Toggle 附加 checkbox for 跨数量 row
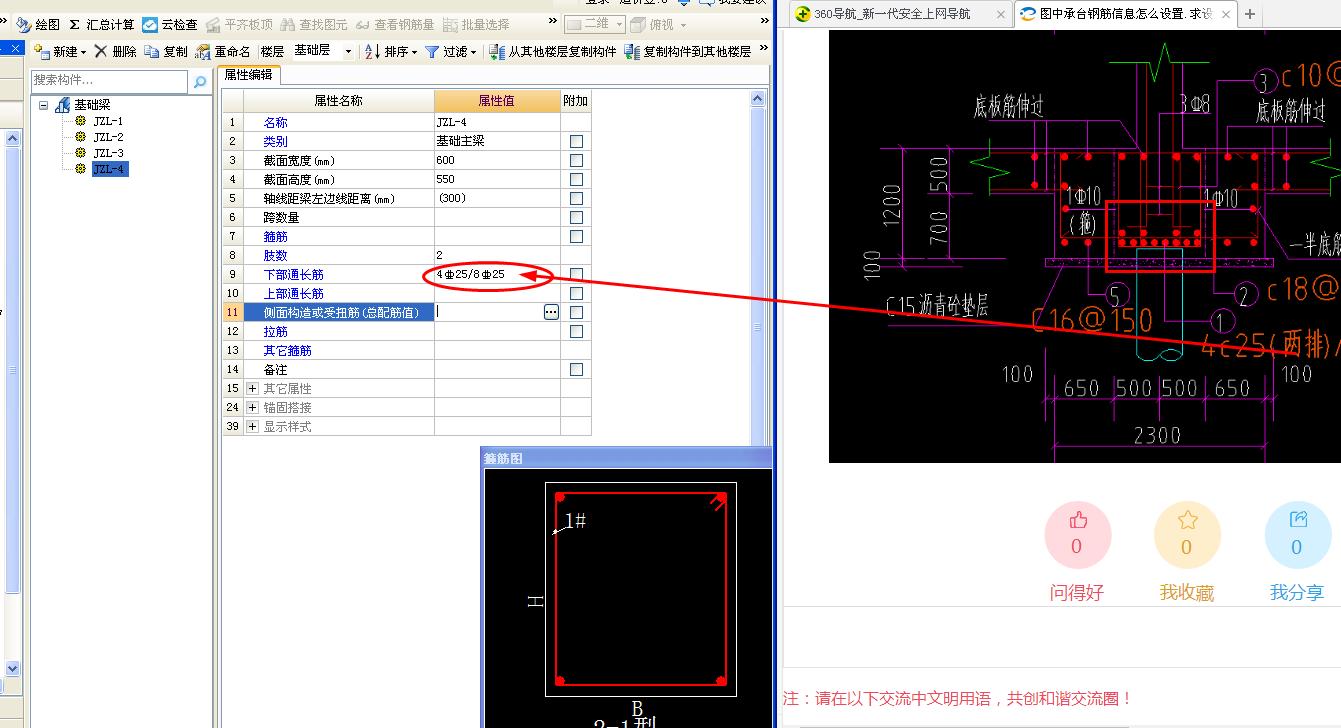 click(x=576, y=217)
